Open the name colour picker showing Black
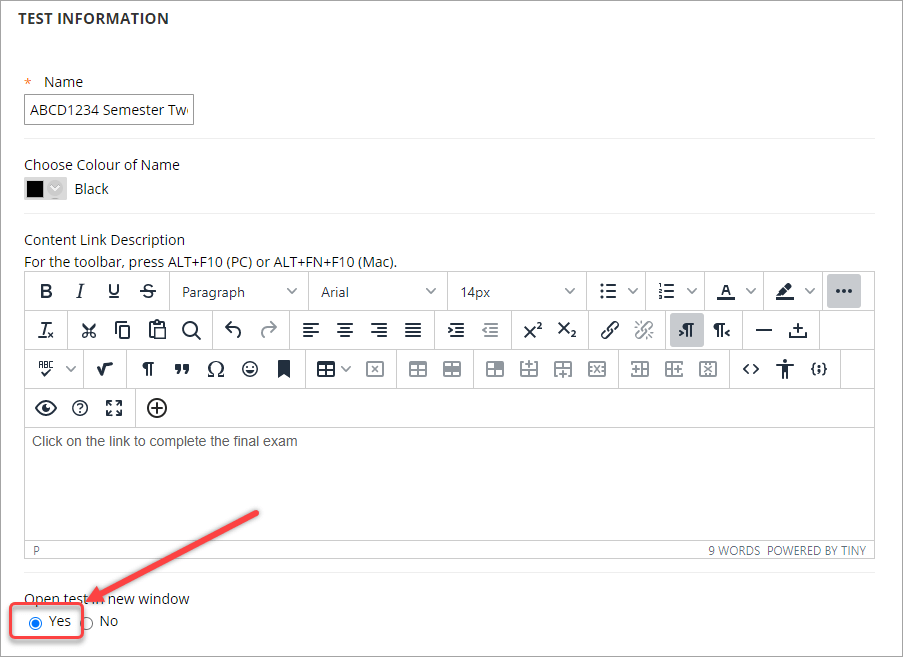903x657 pixels. tap(44, 188)
